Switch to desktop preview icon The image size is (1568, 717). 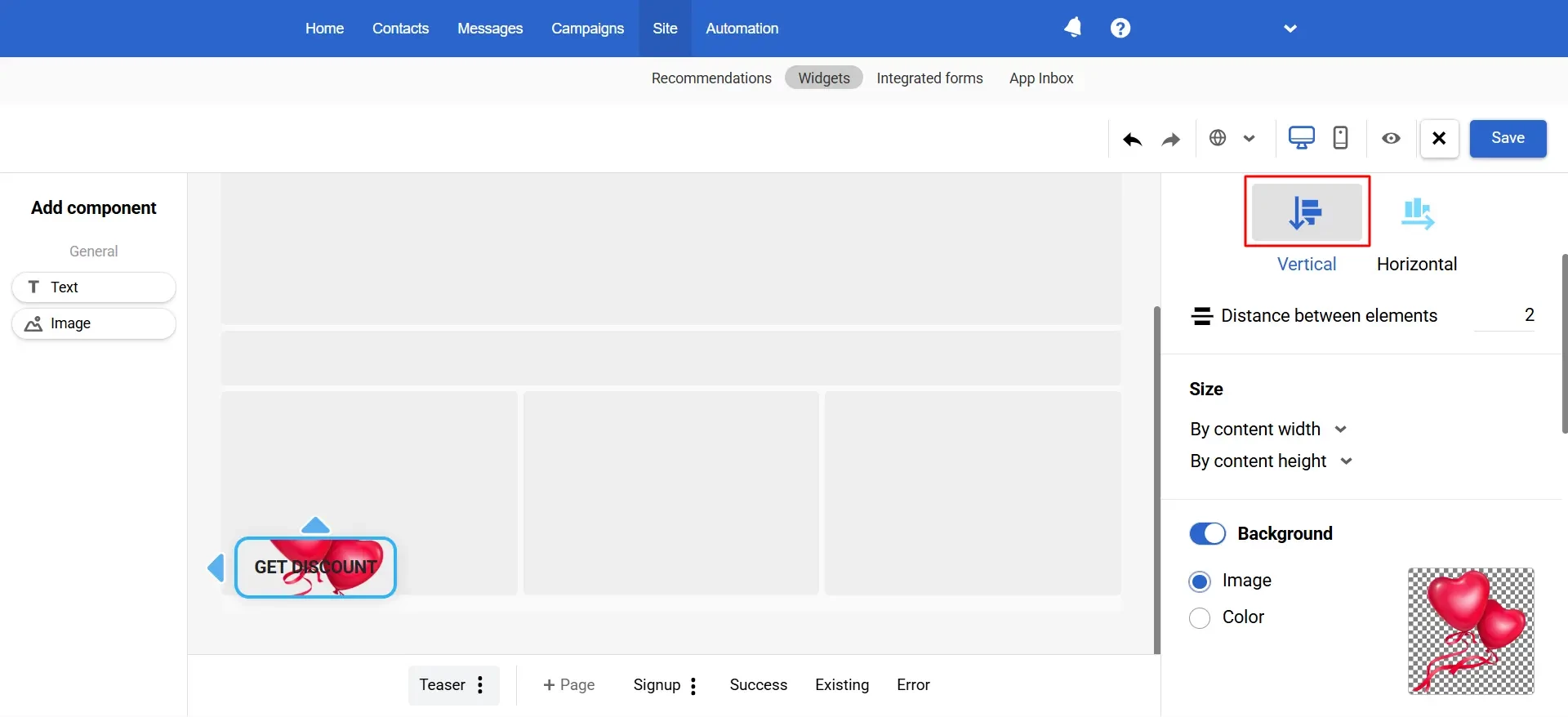coord(1301,137)
